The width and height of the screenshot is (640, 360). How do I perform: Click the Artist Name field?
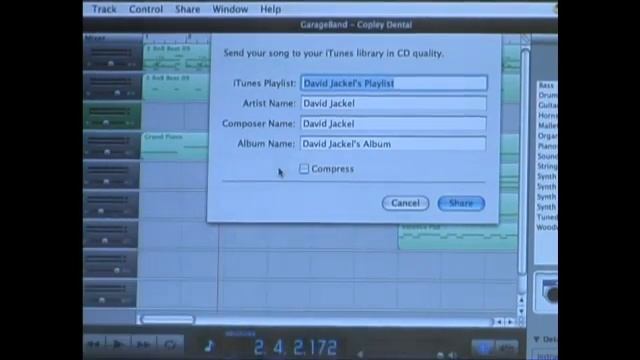(394, 103)
